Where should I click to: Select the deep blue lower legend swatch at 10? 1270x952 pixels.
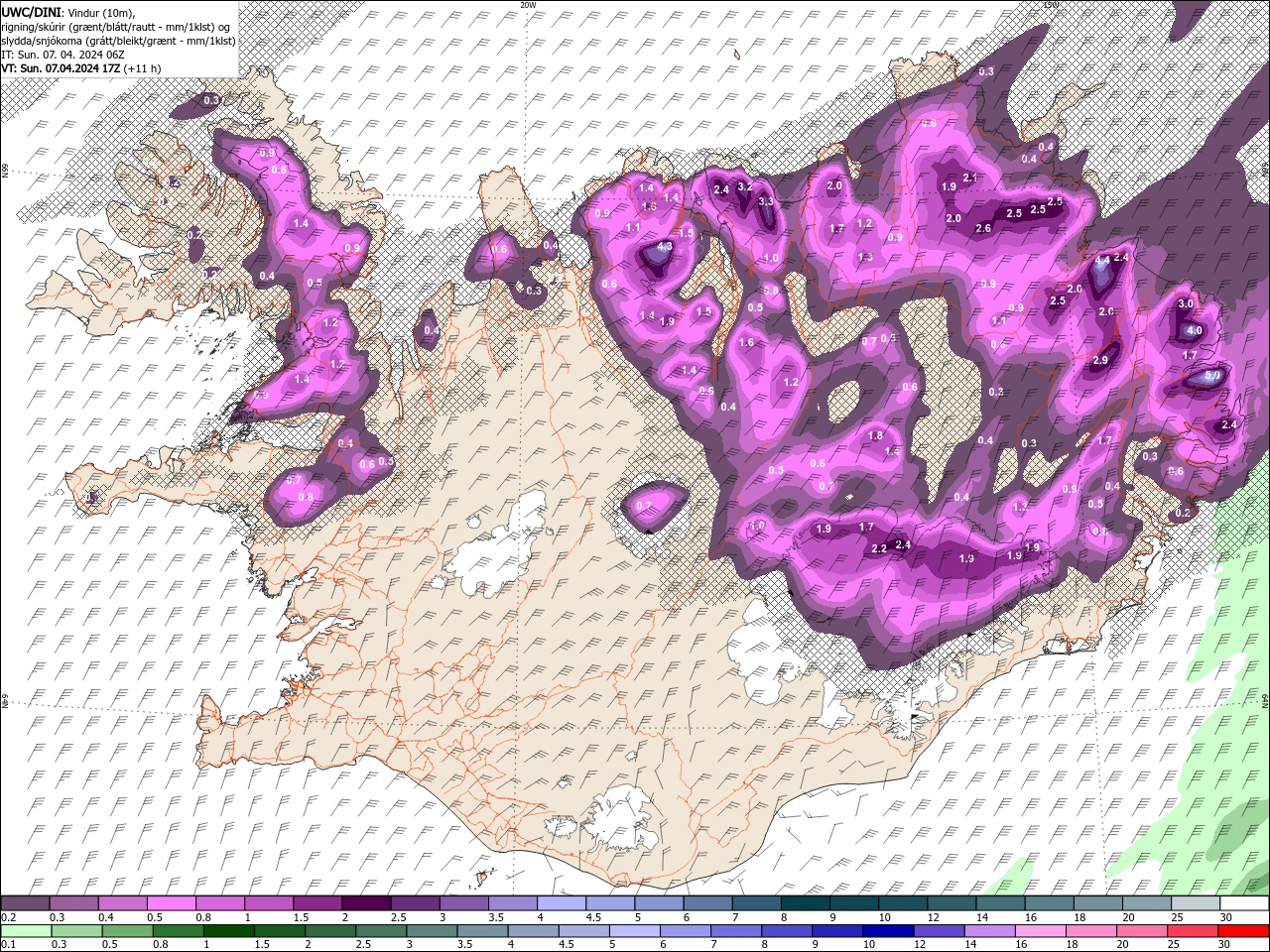887,931
